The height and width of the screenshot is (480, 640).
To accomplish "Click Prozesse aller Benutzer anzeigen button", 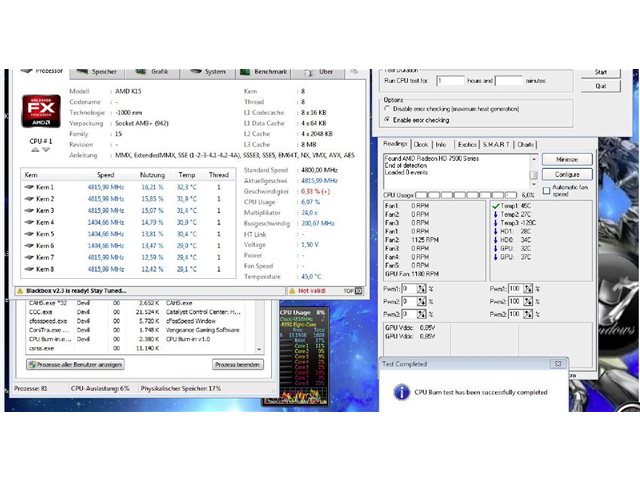I will 76,364.
